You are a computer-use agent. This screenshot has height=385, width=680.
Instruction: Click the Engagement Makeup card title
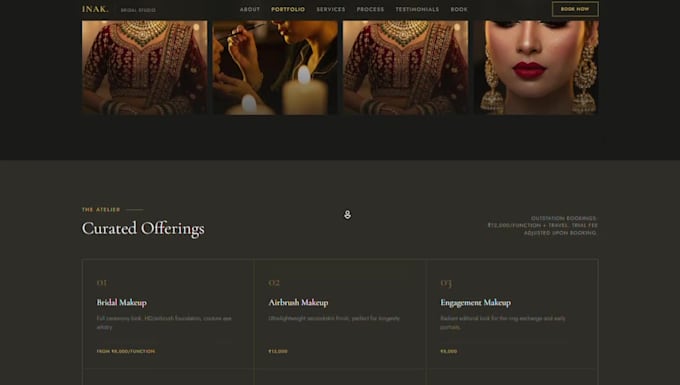coord(476,303)
